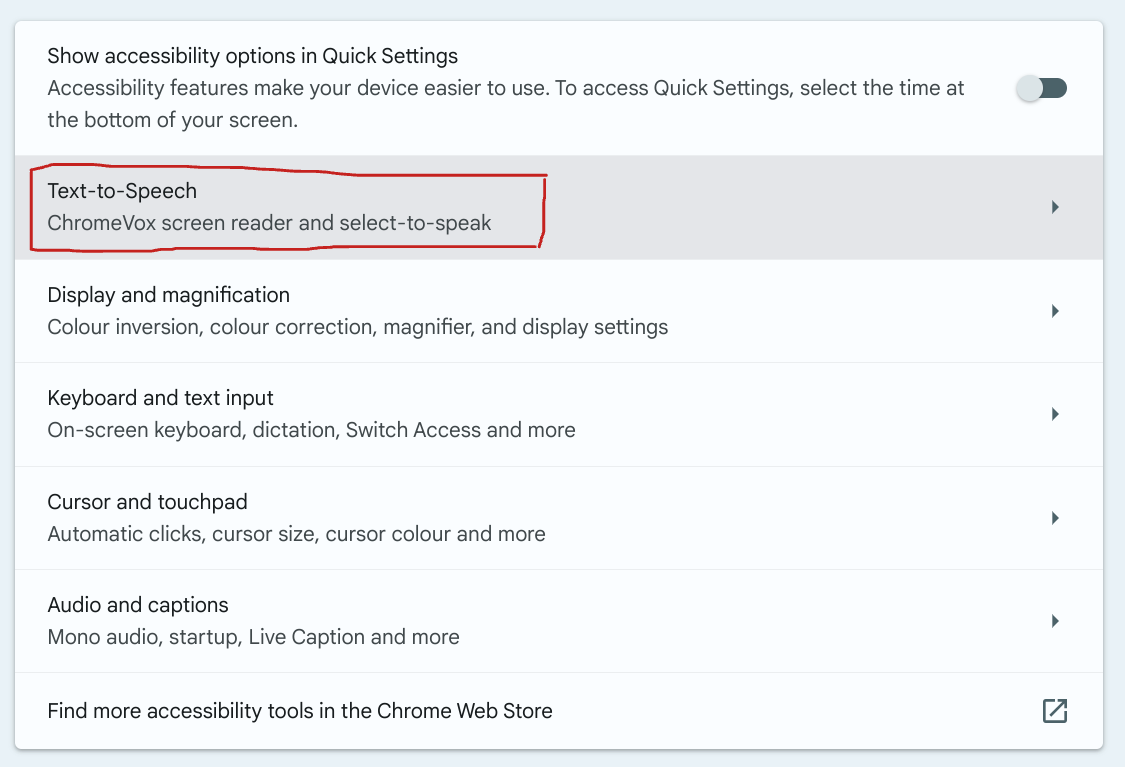
Task: Open Cursor and touchpad via its right arrow
Action: tap(1054, 518)
